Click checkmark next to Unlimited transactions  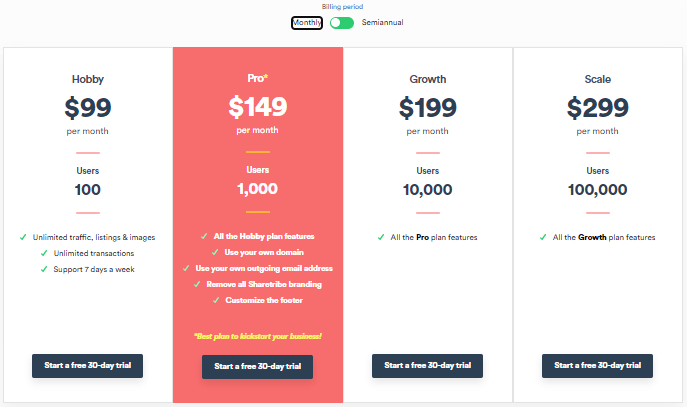[44, 253]
